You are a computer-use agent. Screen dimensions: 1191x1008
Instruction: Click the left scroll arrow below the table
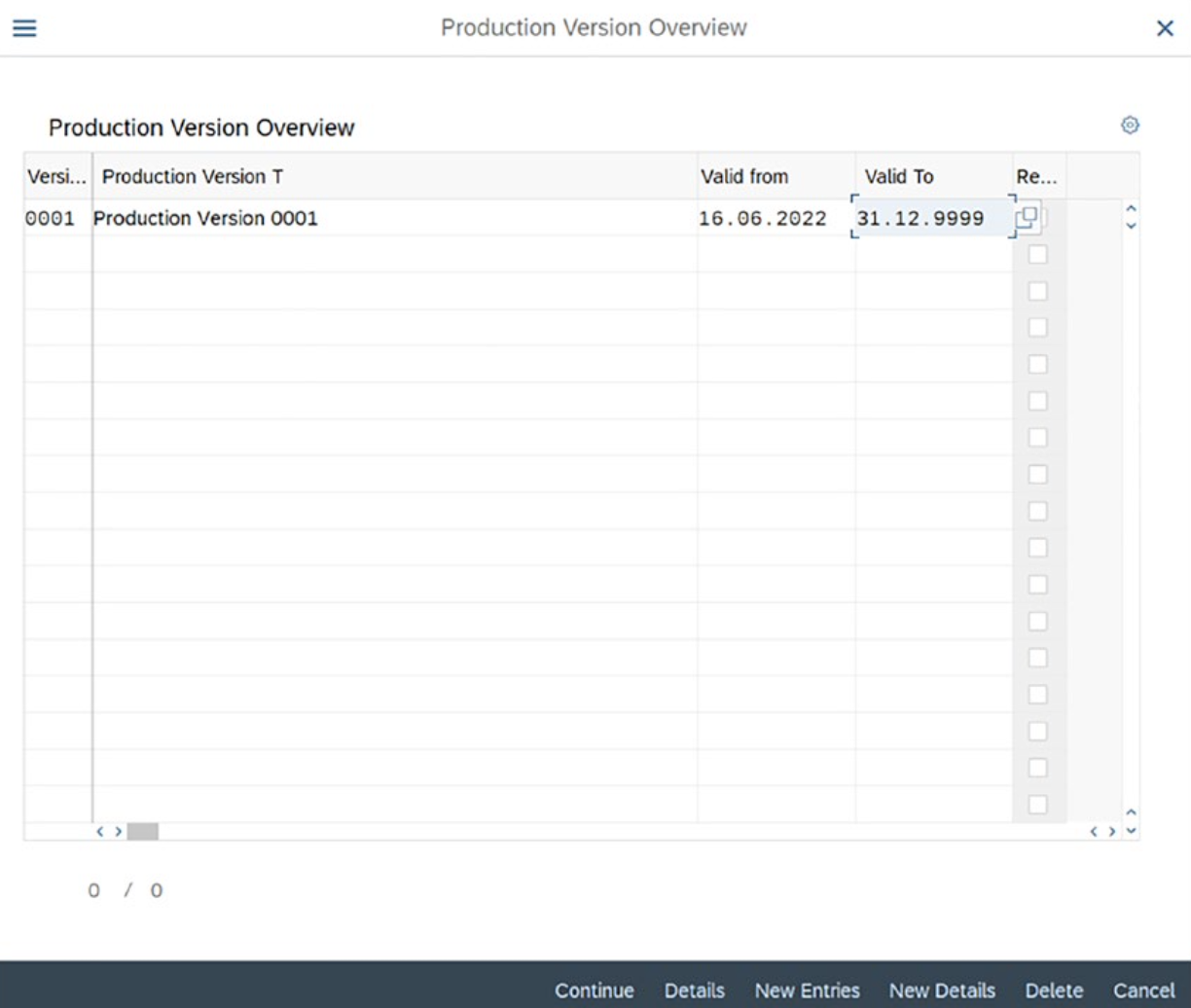tap(102, 831)
